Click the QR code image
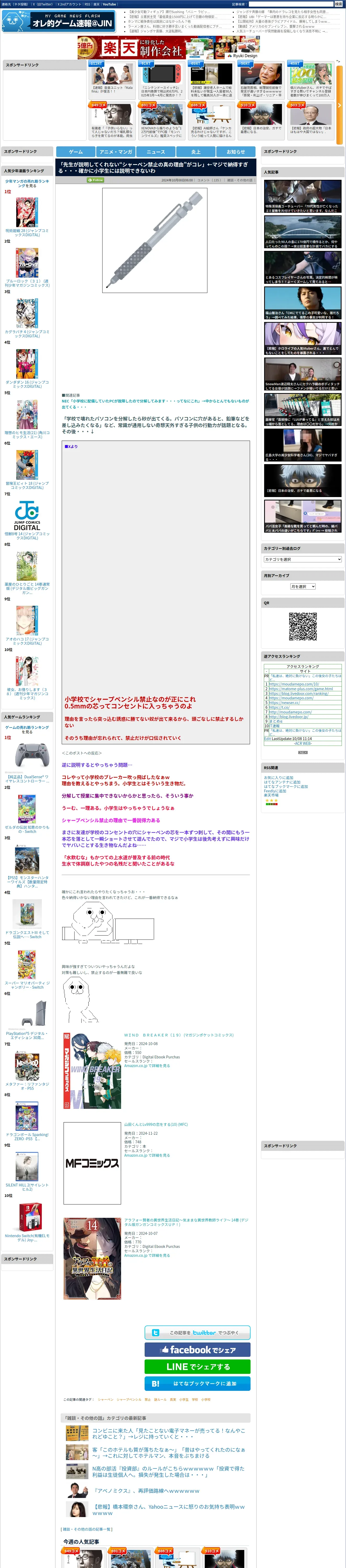The height and width of the screenshot is (1568, 346). 303,626
